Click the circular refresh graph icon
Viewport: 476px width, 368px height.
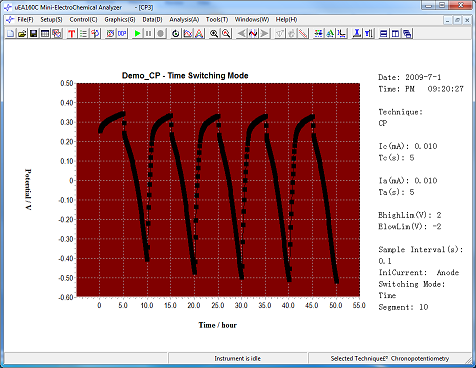pyautogui.click(x=176, y=33)
